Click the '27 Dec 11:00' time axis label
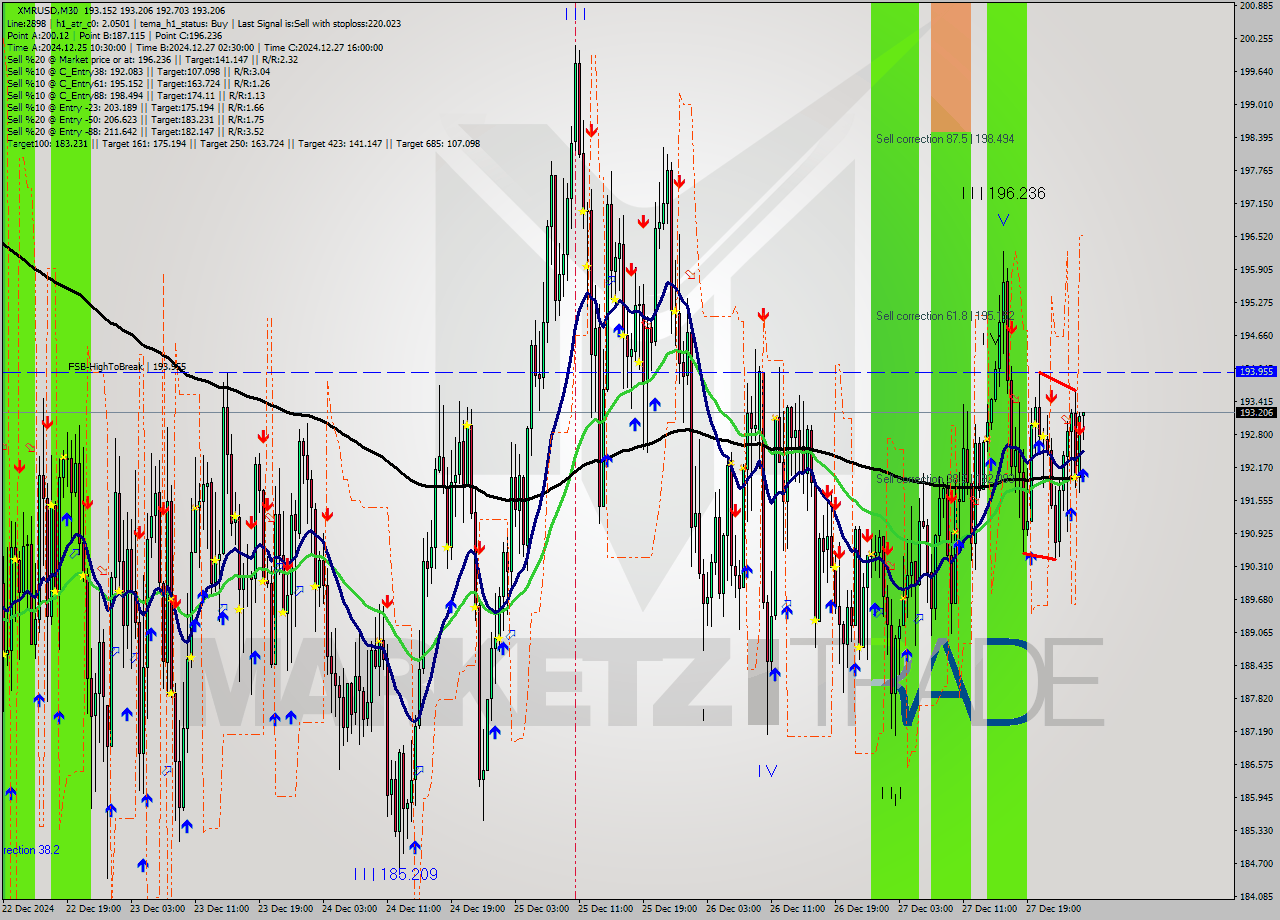 point(990,909)
